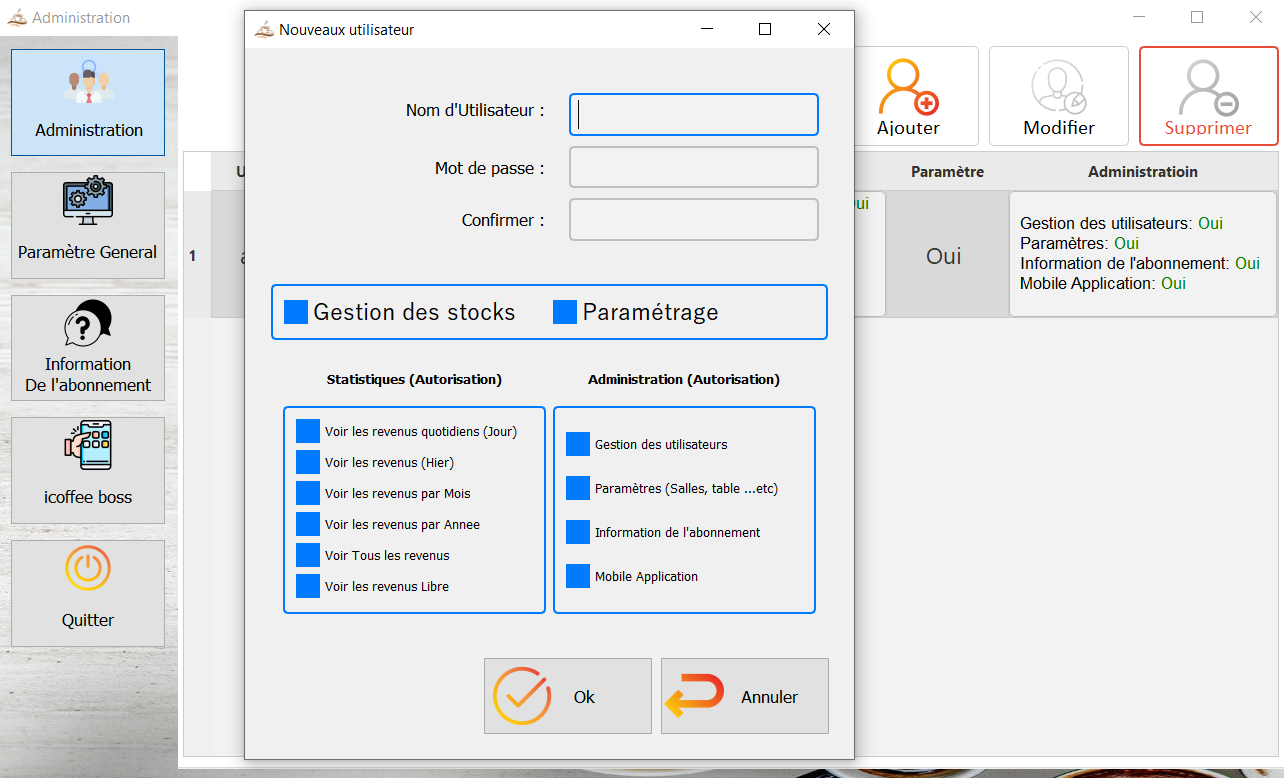Viewport: 1284px width, 778px height.
Task: Enable the Mobile Application permission checkbox
Action: point(578,576)
